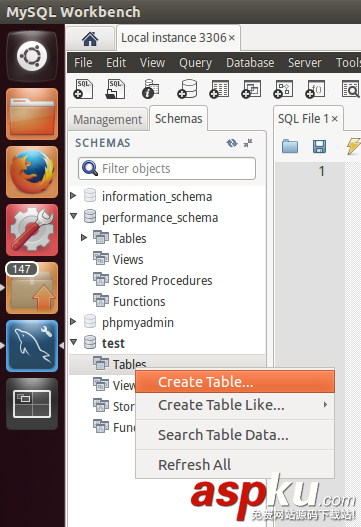Create a new view toolbar icon

[251, 89]
